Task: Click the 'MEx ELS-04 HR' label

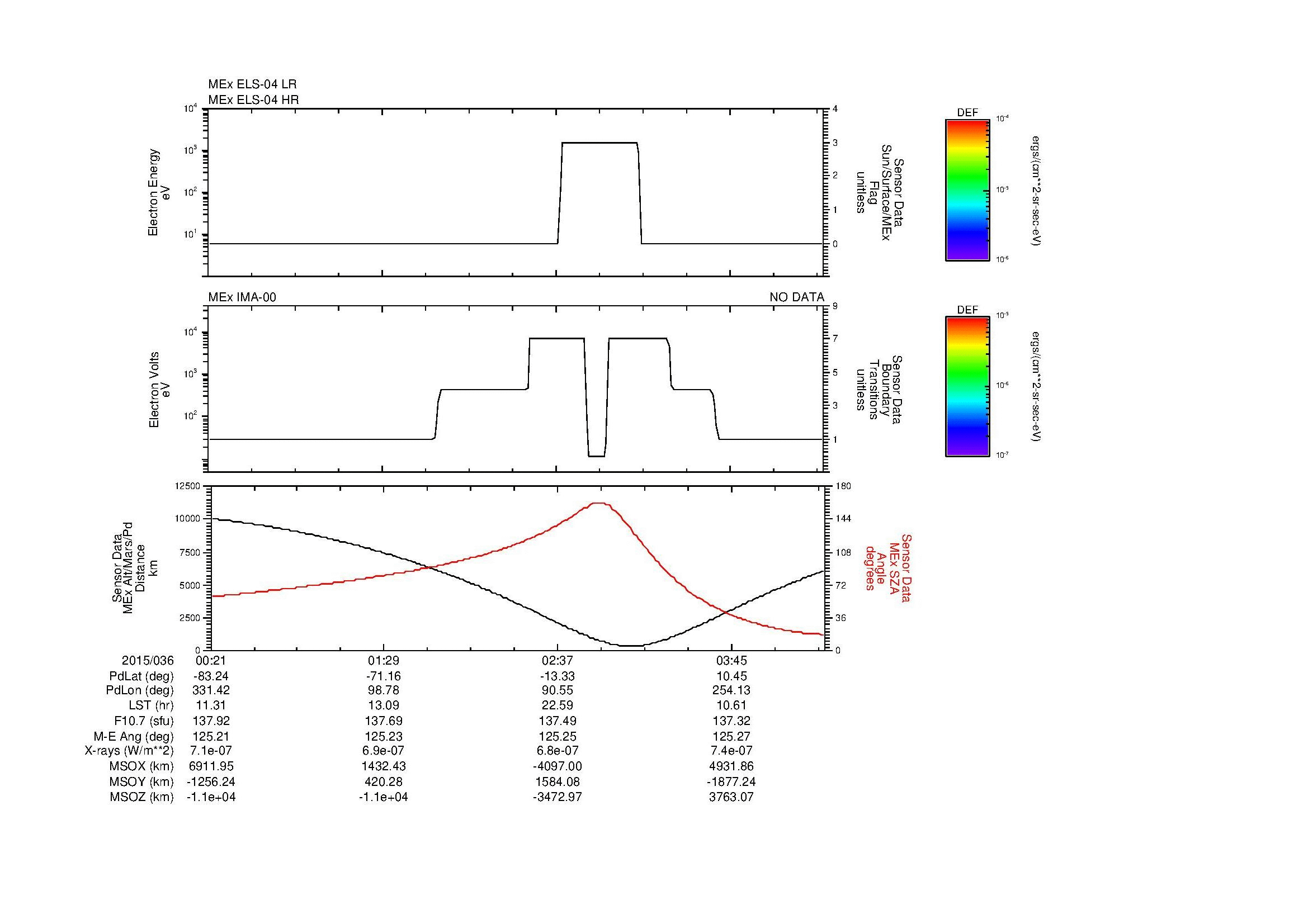Action: (x=253, y=100)
